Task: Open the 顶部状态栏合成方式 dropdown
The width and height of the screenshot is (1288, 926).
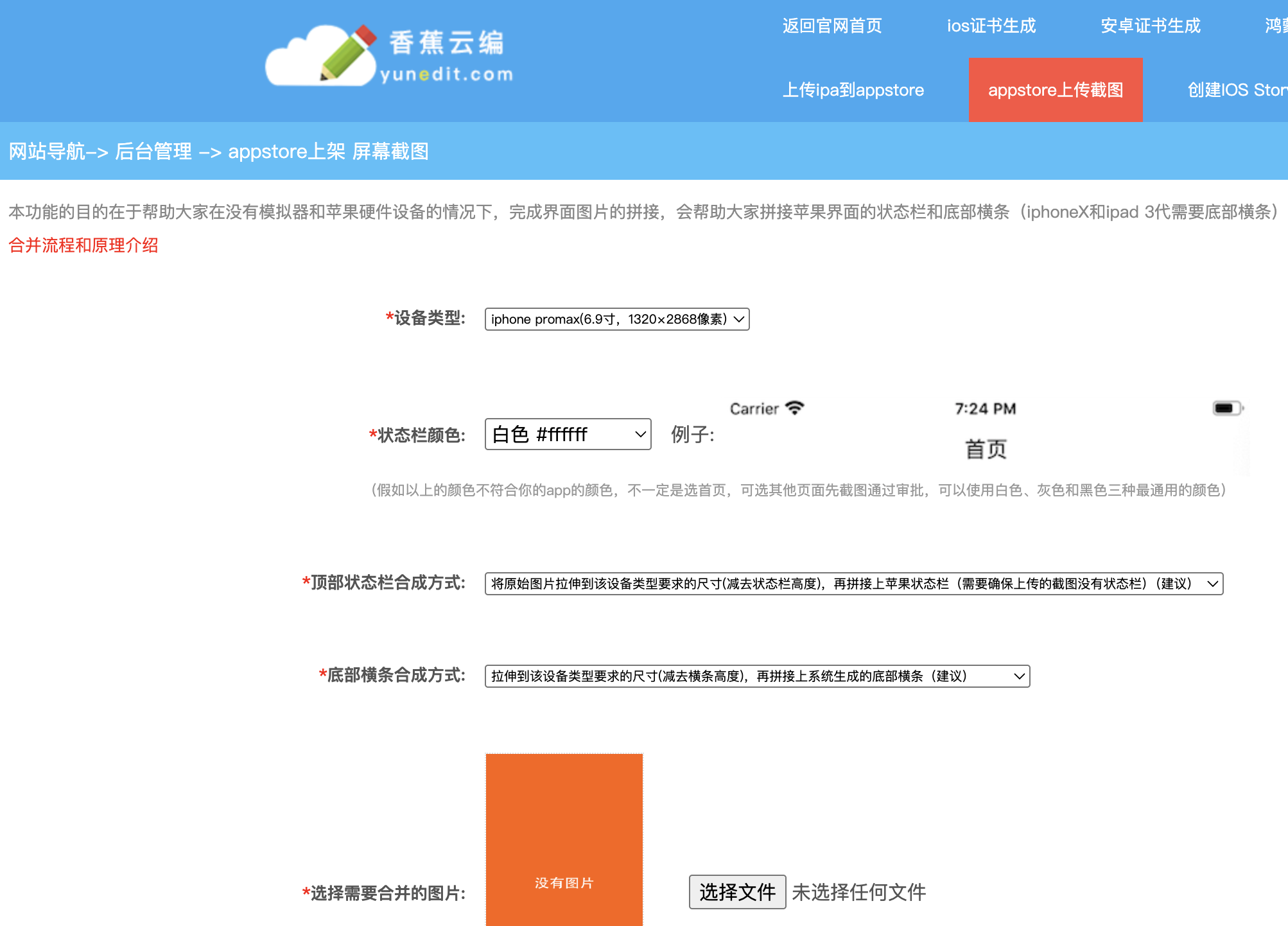Action: click(x=853, y=584)
